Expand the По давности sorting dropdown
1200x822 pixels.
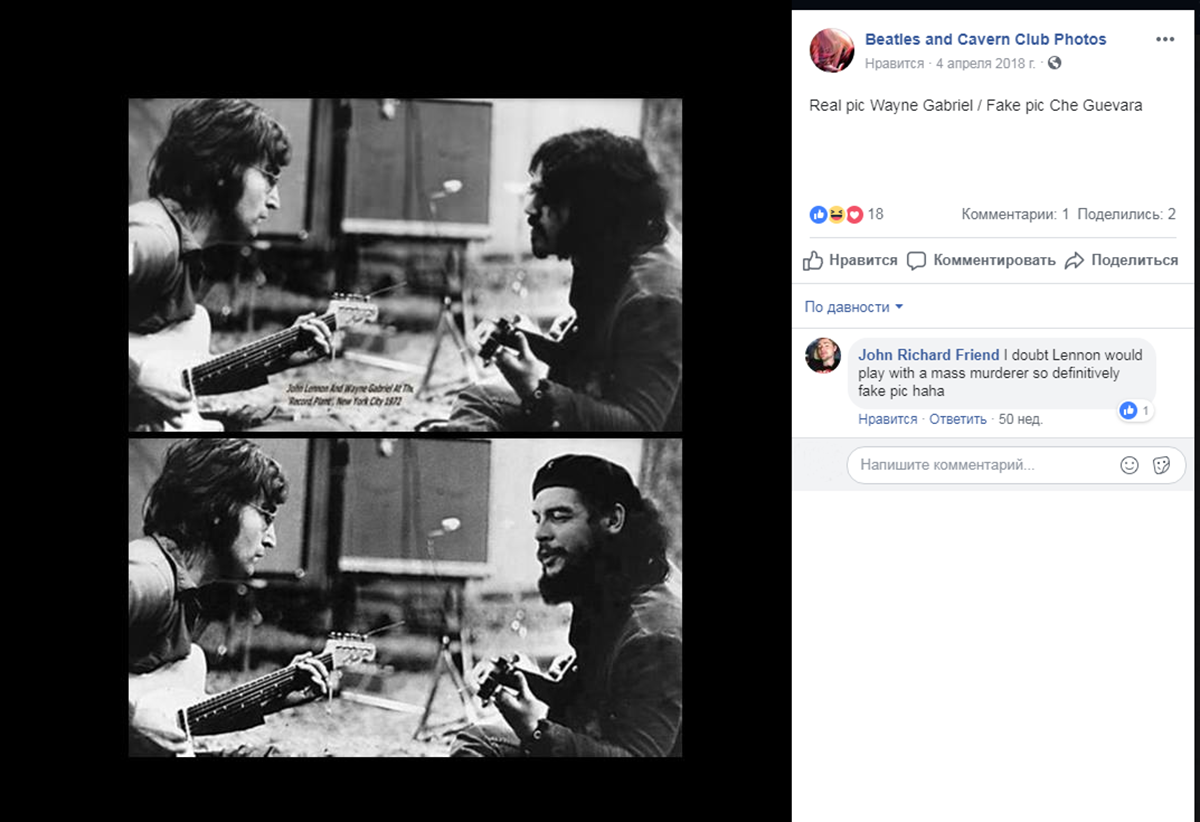pos(854,307)
